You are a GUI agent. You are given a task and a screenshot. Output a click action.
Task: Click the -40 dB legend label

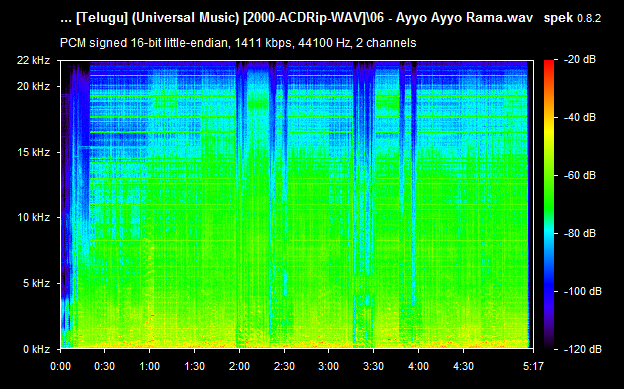click(579, 117)
